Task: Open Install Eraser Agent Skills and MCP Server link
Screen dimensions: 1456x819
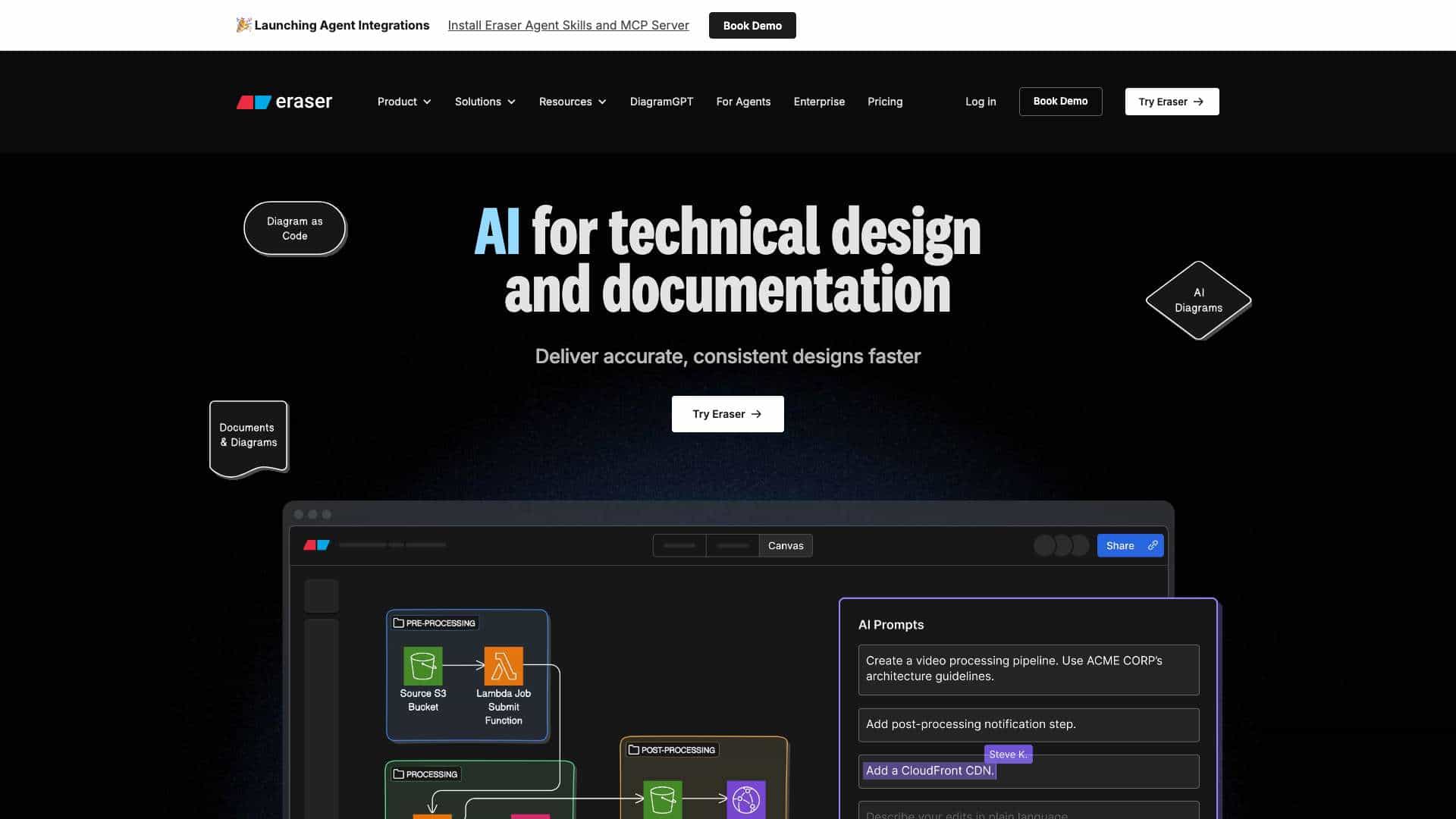Action: 568,25
